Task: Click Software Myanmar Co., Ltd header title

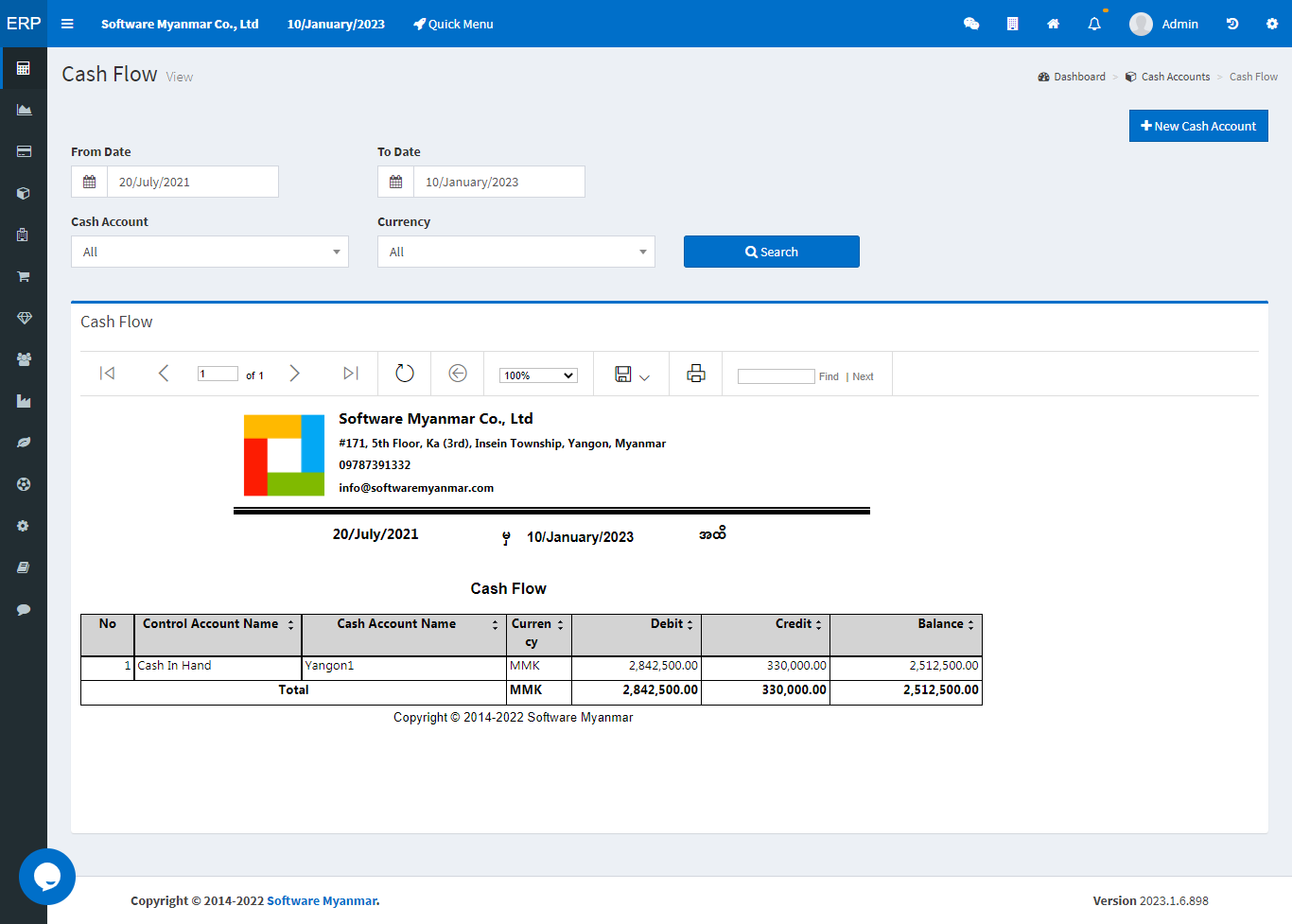Action: coord(180,24)
